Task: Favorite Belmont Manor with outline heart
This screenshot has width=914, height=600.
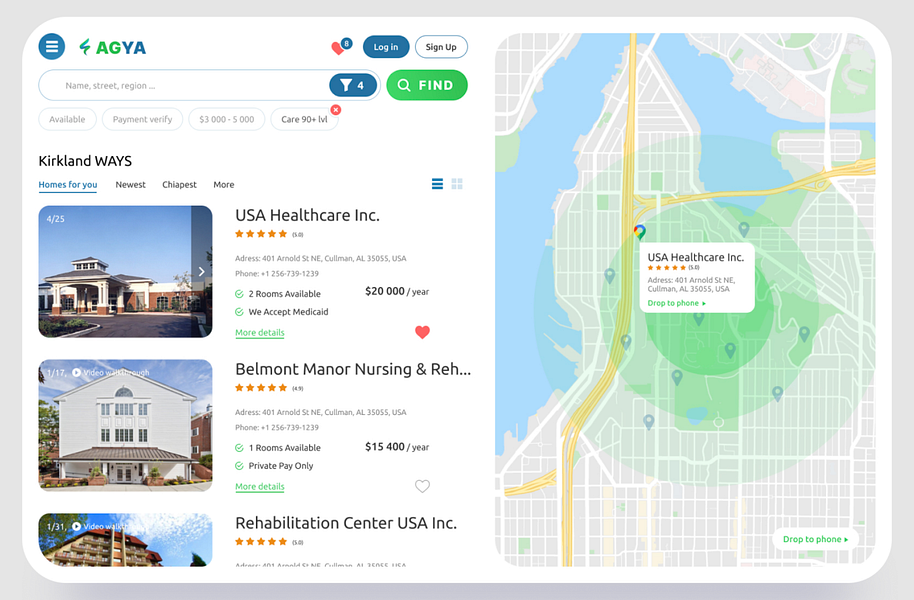Action: [423, 486]
